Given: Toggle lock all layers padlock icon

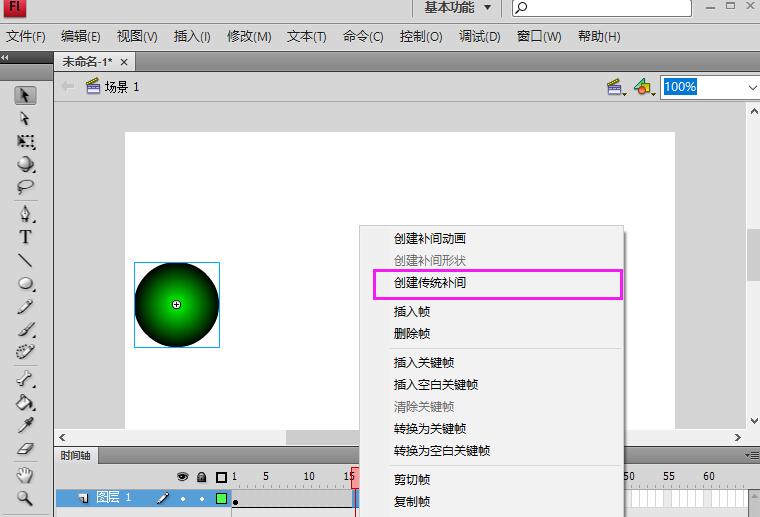Looking at the screenshot, I should [x=202, y=477].
